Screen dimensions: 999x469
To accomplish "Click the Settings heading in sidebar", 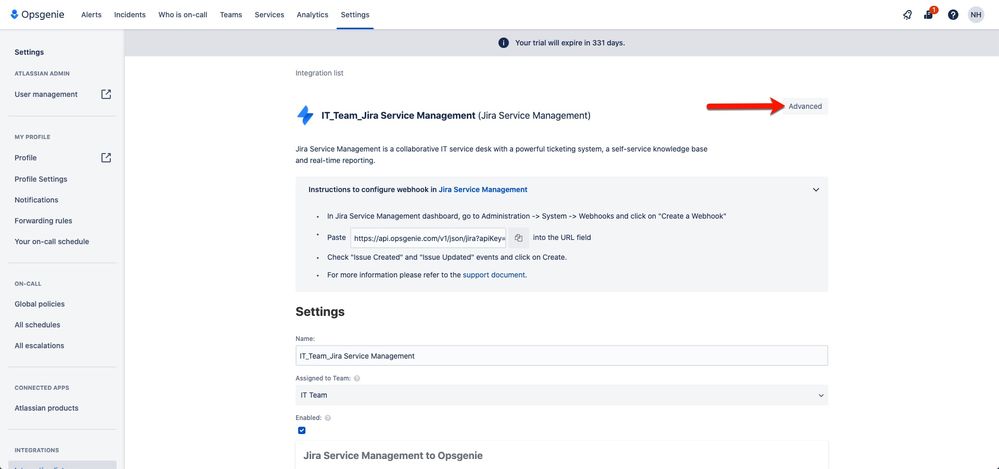I will 29,52.
